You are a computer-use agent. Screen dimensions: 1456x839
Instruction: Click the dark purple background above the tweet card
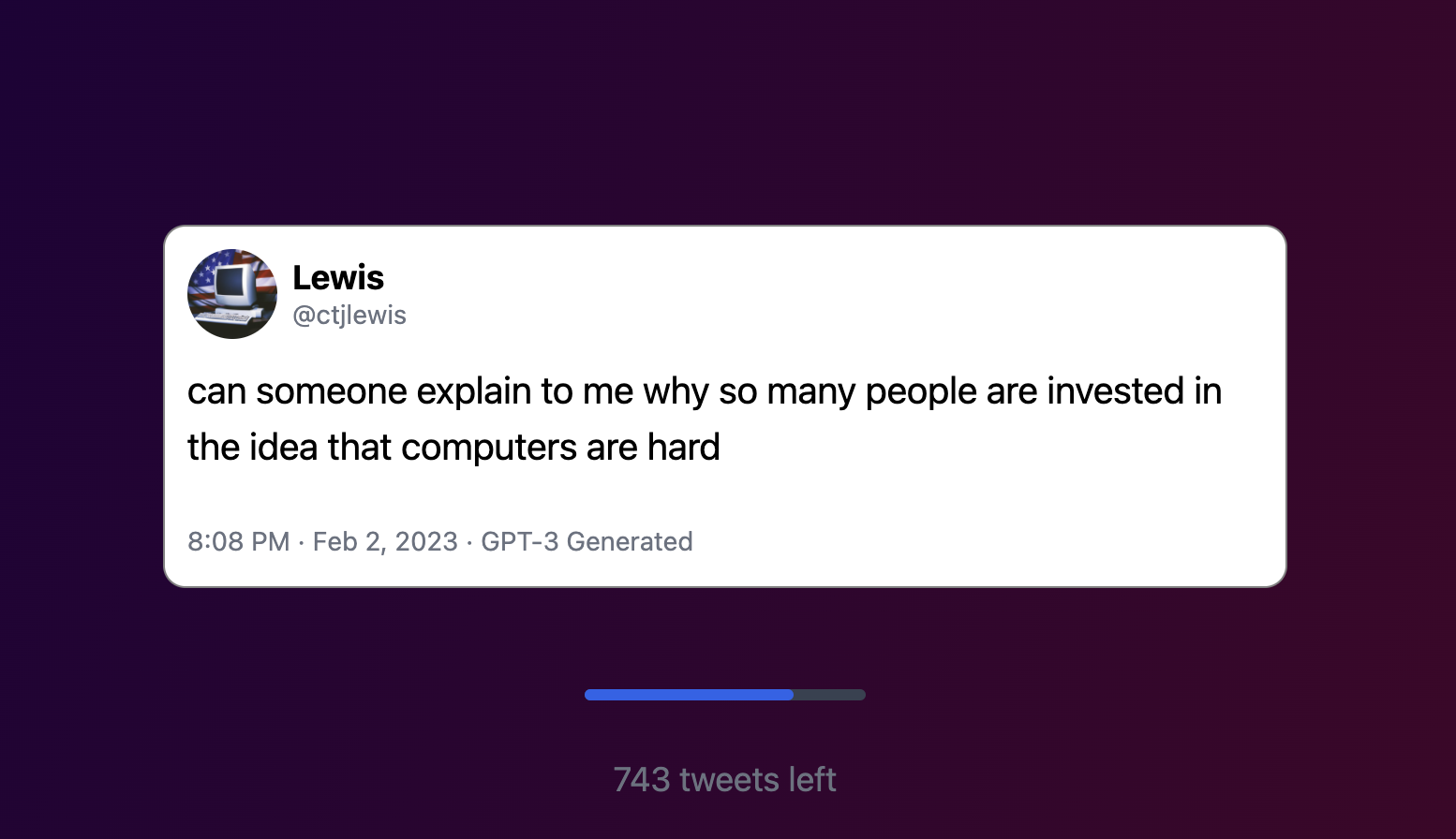(x=728, y=112)
